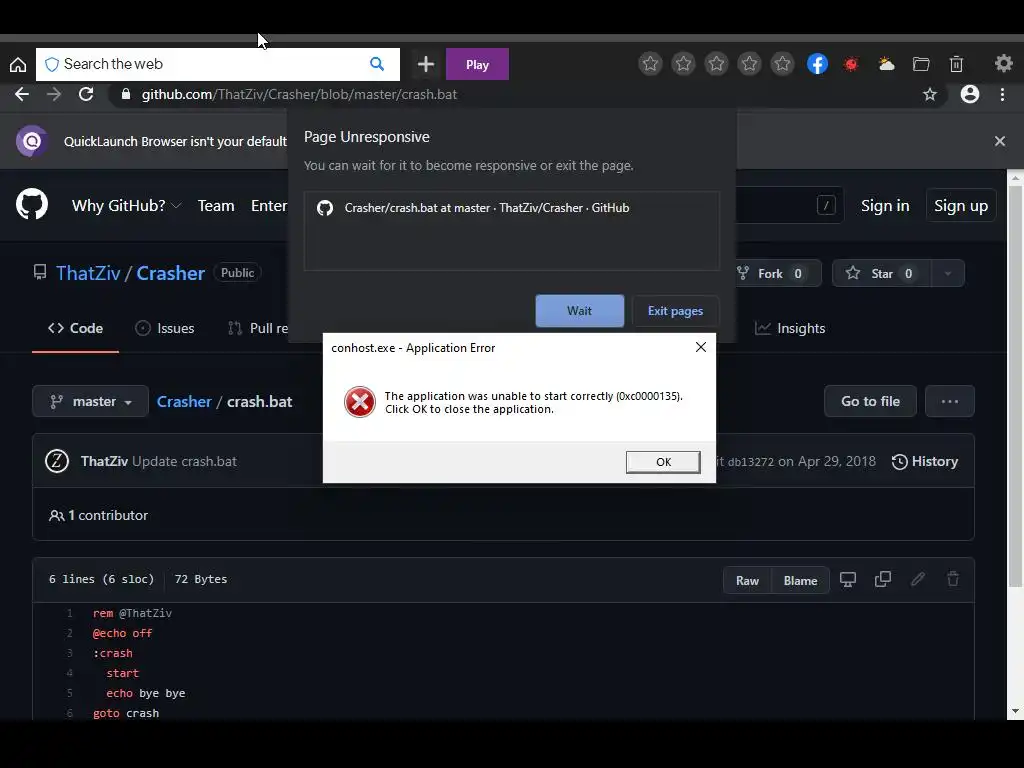Switch to the Code tab
This screenshot has height=768, width=1024.
75,328
